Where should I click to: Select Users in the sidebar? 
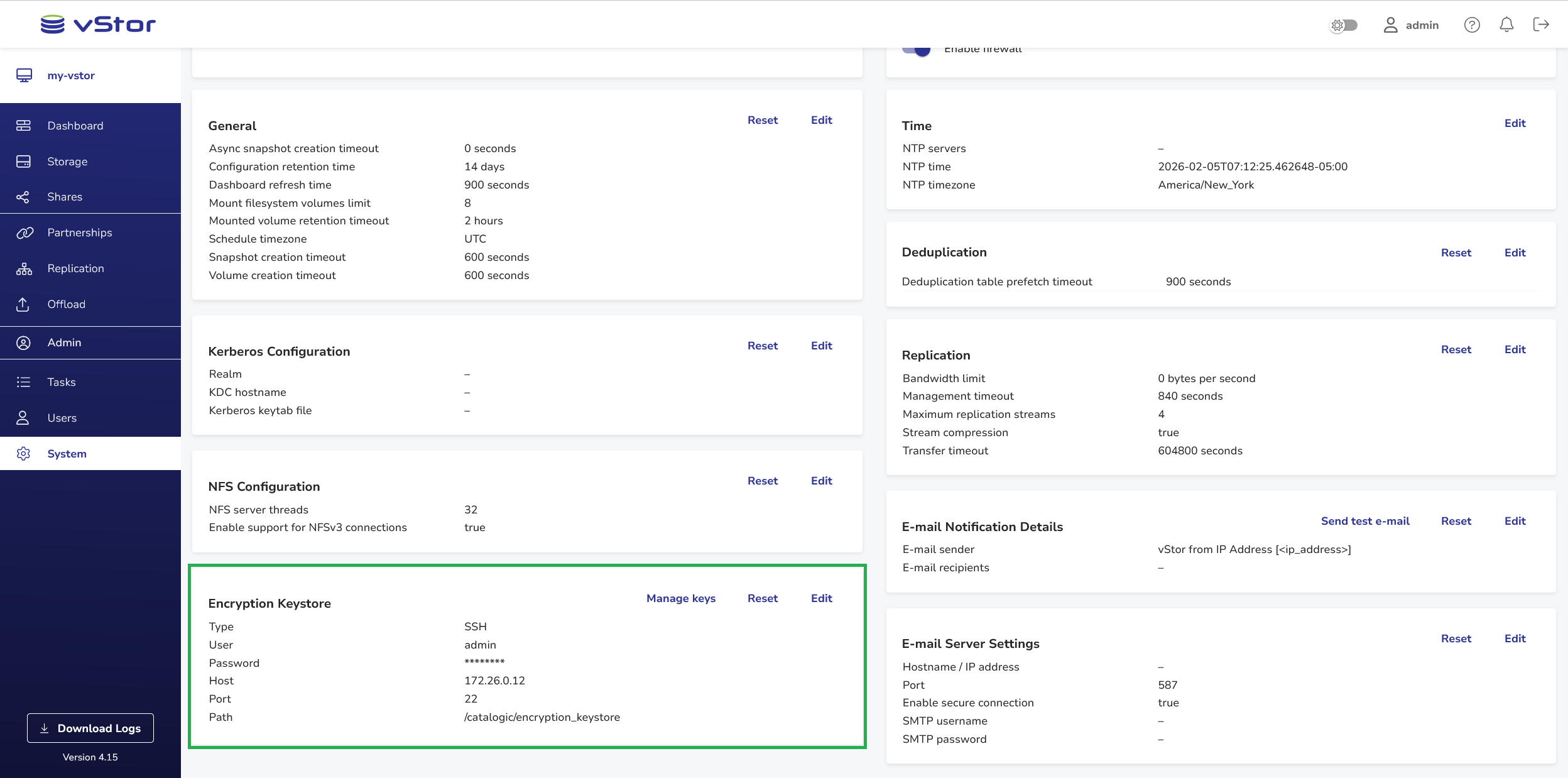tap(62, 418)
